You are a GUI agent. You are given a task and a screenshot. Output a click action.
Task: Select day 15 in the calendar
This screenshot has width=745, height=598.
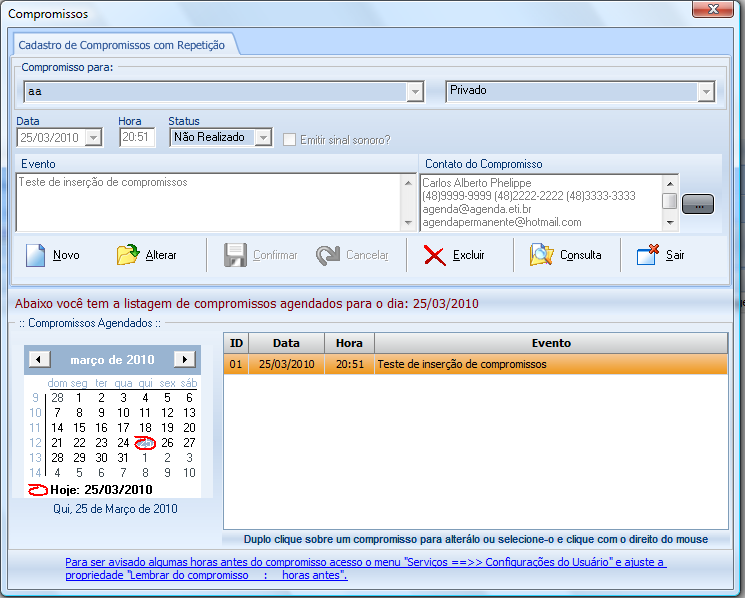[x=79, y=427]
